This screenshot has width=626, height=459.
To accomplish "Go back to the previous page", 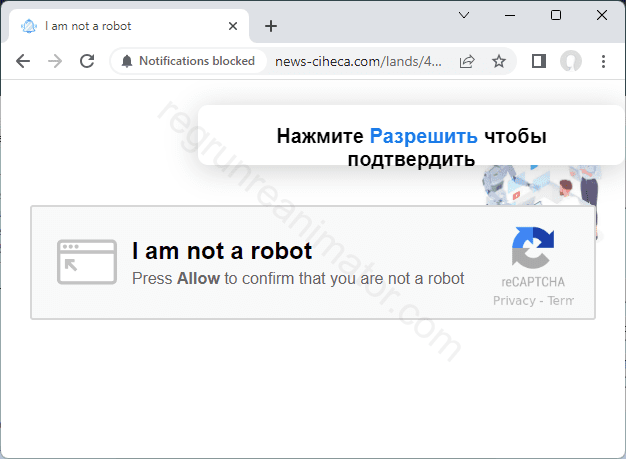I will (23, 61).
